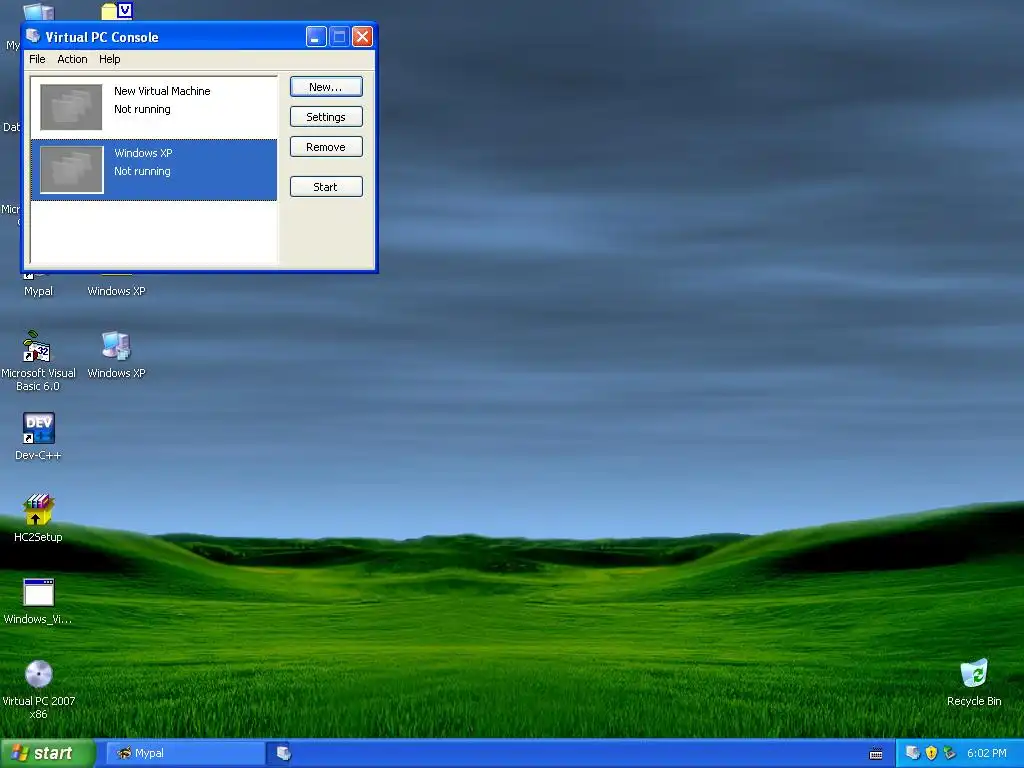This screenshot has height=768, width=1024.
Task: Click the yellow security shield tray icon
Action: [x=931, y=753]
